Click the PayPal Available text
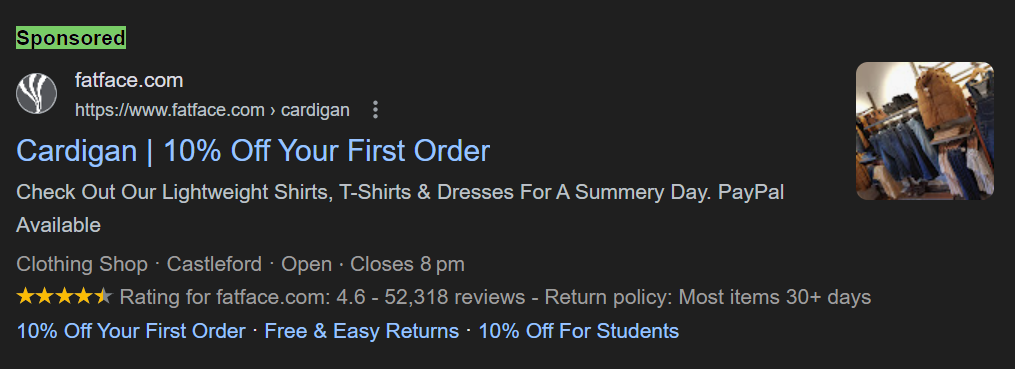 pyautogui.click(x=751, y=192)
